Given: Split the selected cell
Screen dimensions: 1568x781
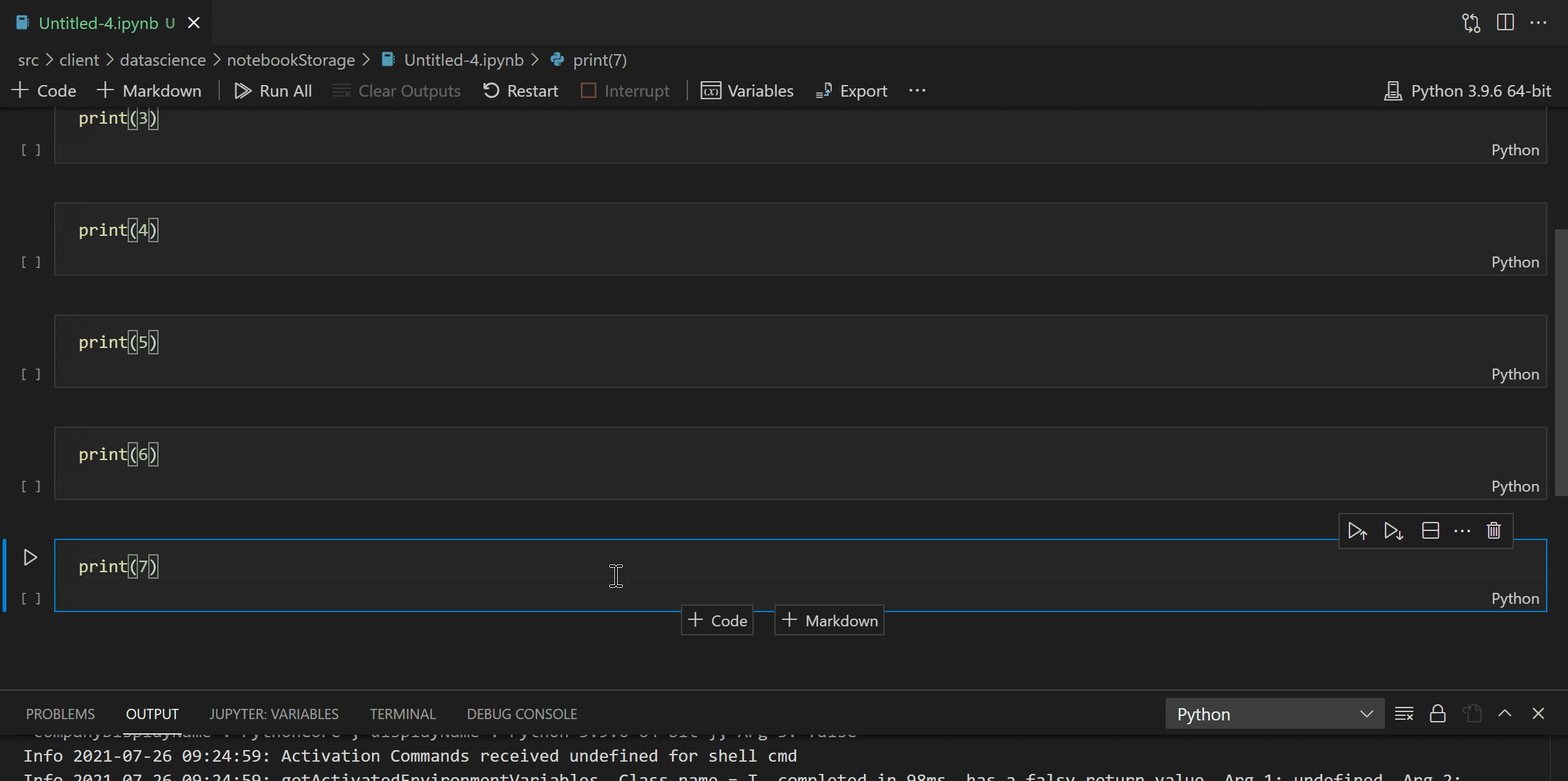Looking at the screenshot, I should (x=1431, y=530).
